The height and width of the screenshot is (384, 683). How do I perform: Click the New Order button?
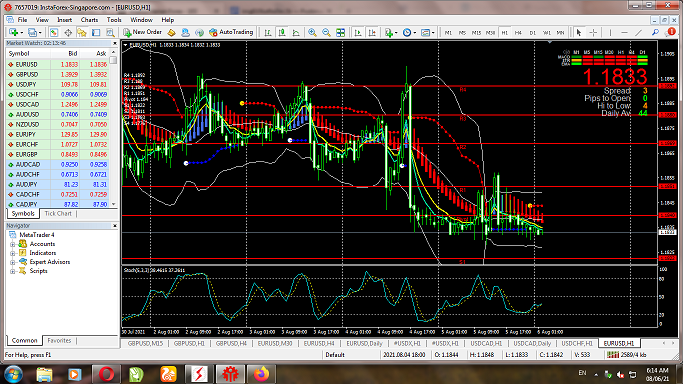click(x=142, y=32)
